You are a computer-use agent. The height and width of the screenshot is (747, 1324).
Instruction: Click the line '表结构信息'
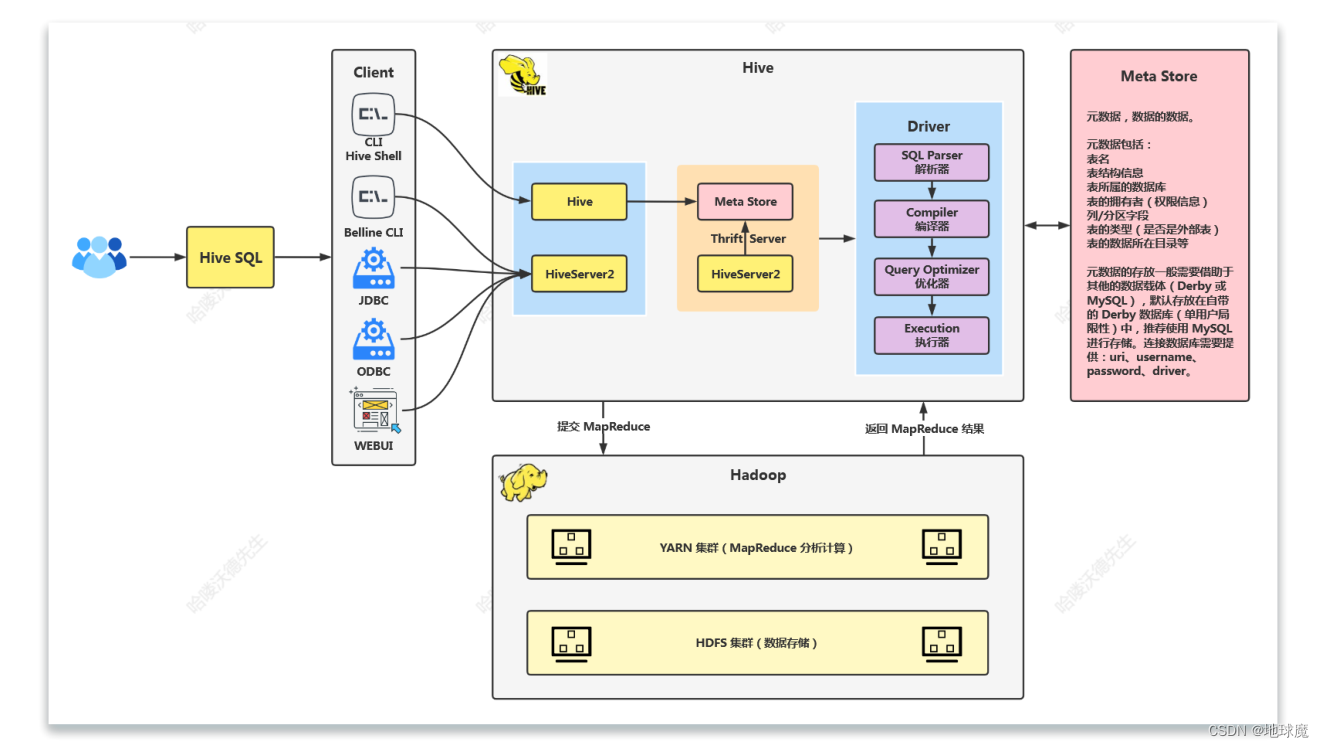coord(1115,173)
